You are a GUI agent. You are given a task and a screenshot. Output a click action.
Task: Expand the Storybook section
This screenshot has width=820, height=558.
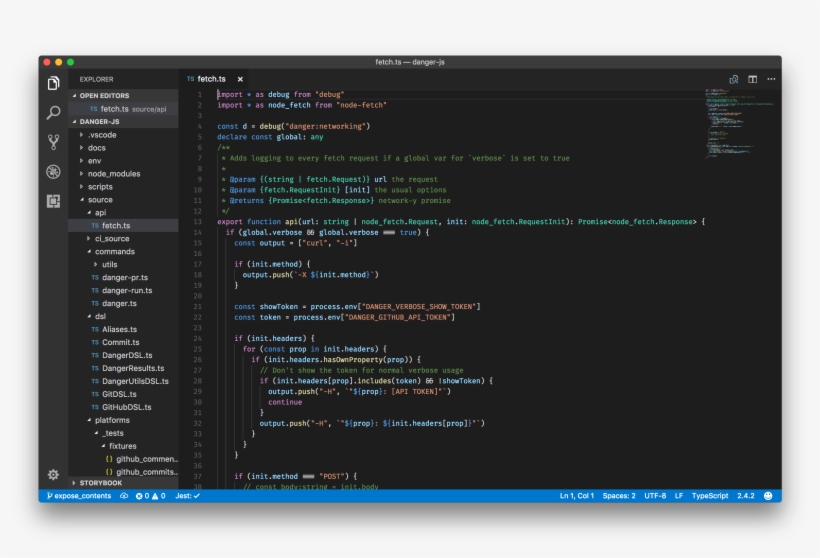pyautogui.click(x=100, y=483)
